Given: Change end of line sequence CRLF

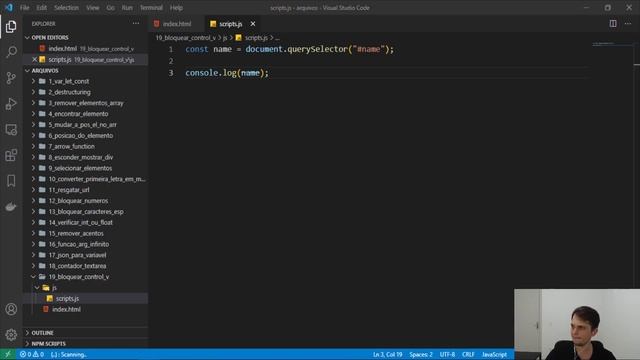Looking at the screenshot, I should point(468,354).
